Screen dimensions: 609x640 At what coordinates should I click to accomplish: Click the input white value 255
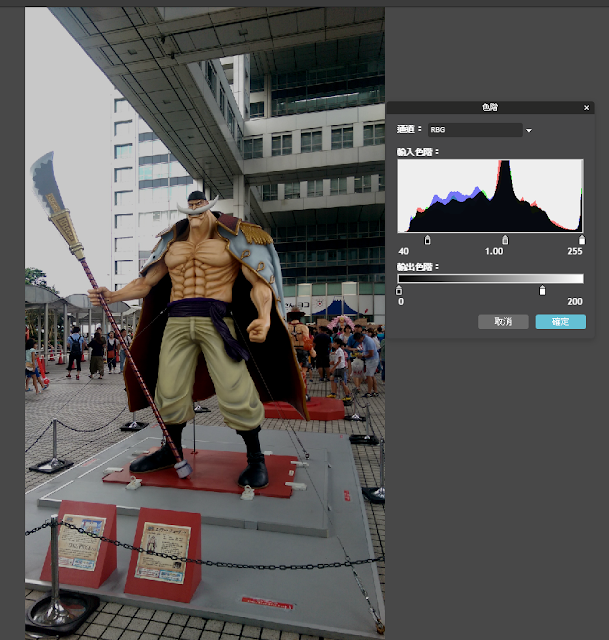(575, 251)
